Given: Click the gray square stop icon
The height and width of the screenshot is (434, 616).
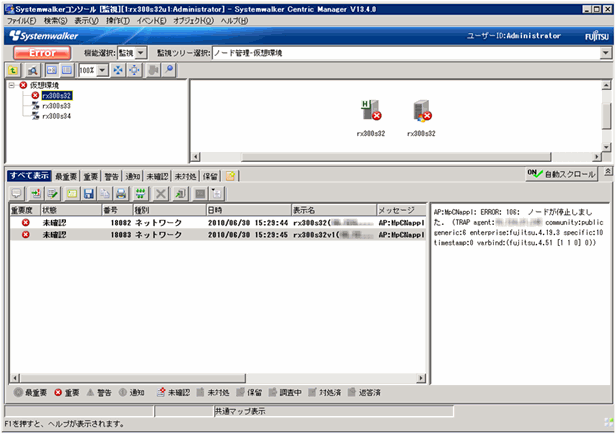Looking at the screenshot, I should click(x=200, y=193).
